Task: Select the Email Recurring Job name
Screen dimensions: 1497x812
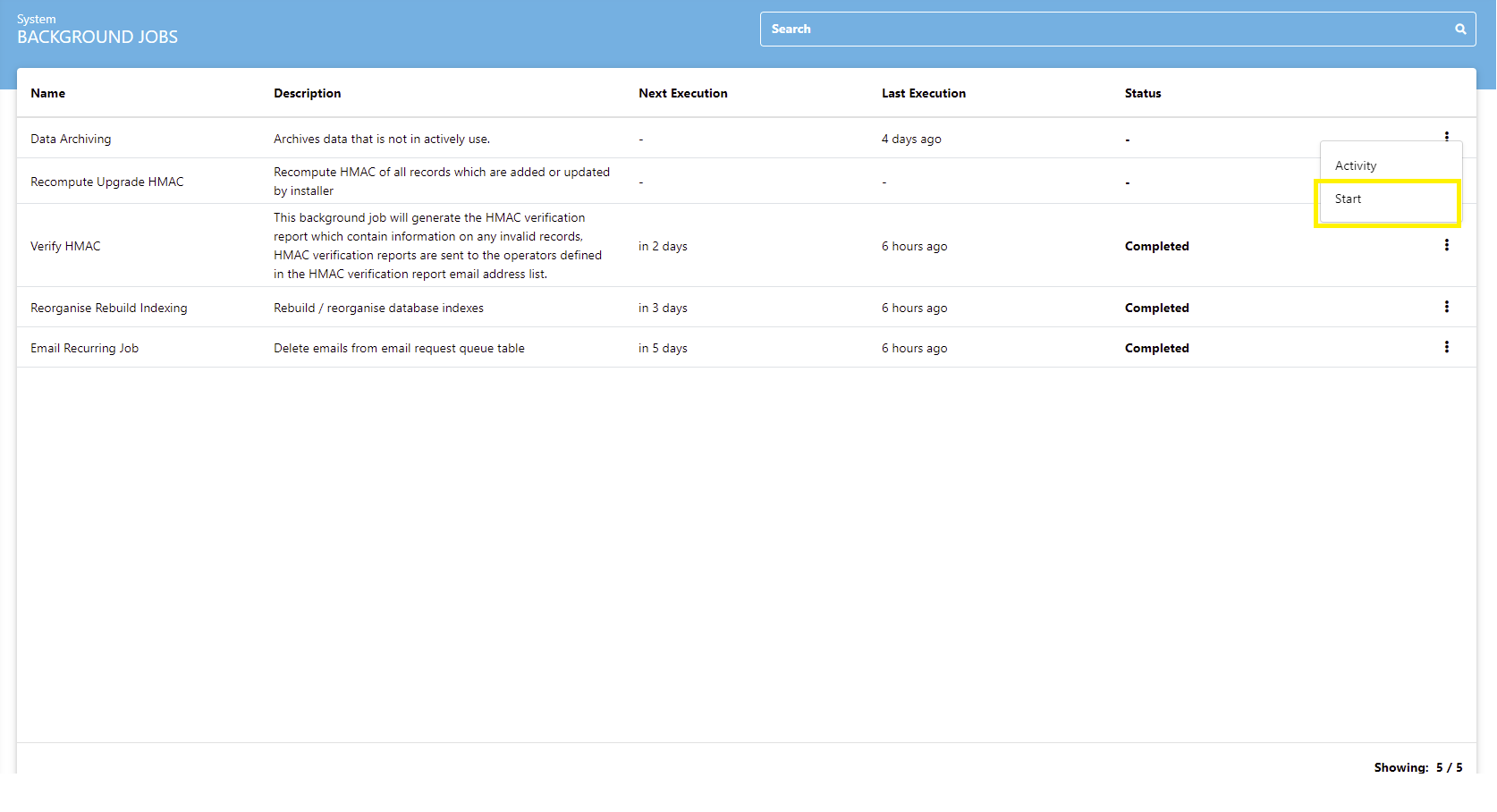Action: [x=84, y=348]
